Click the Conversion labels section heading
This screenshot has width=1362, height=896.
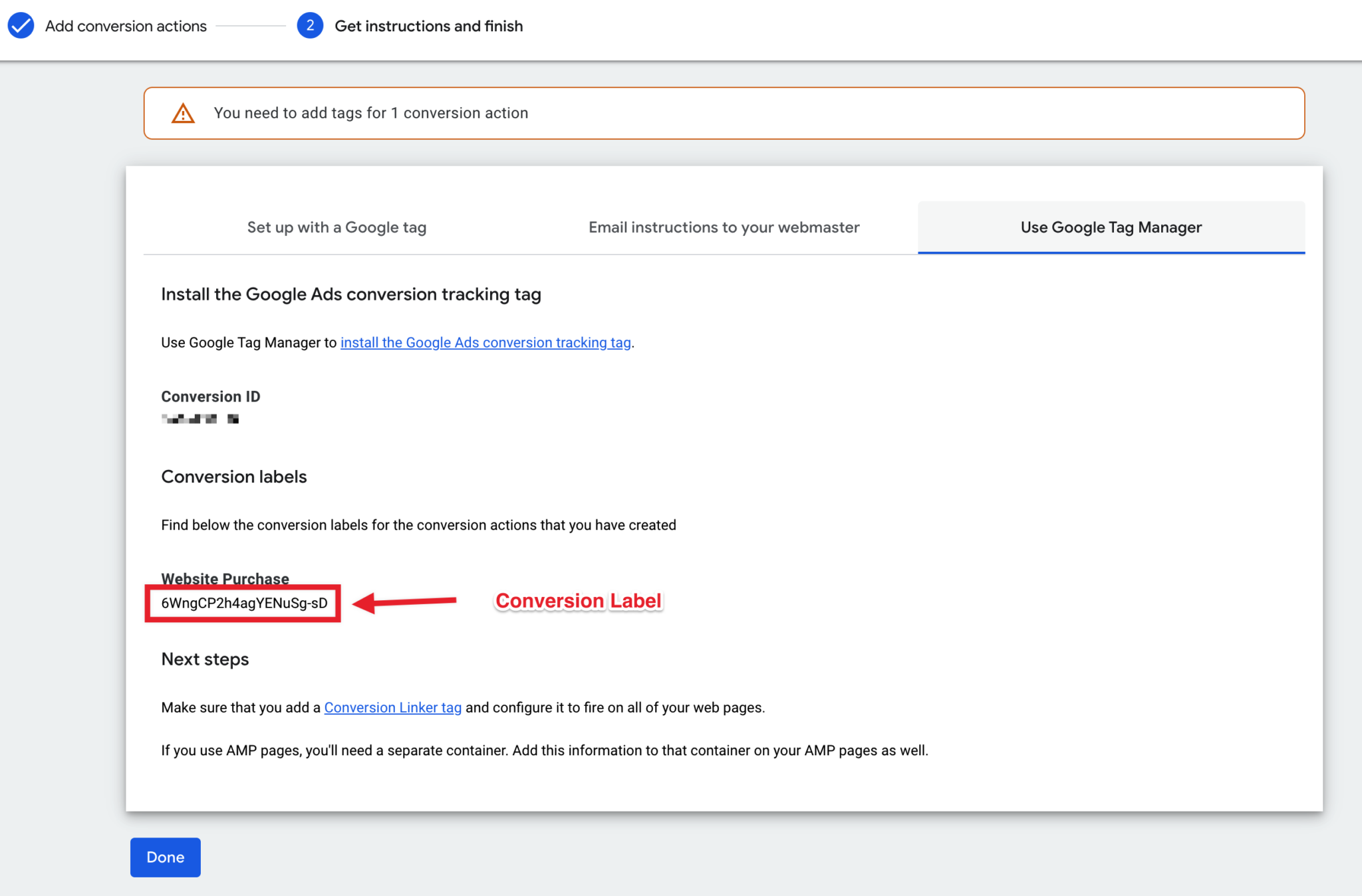point(233,476)
